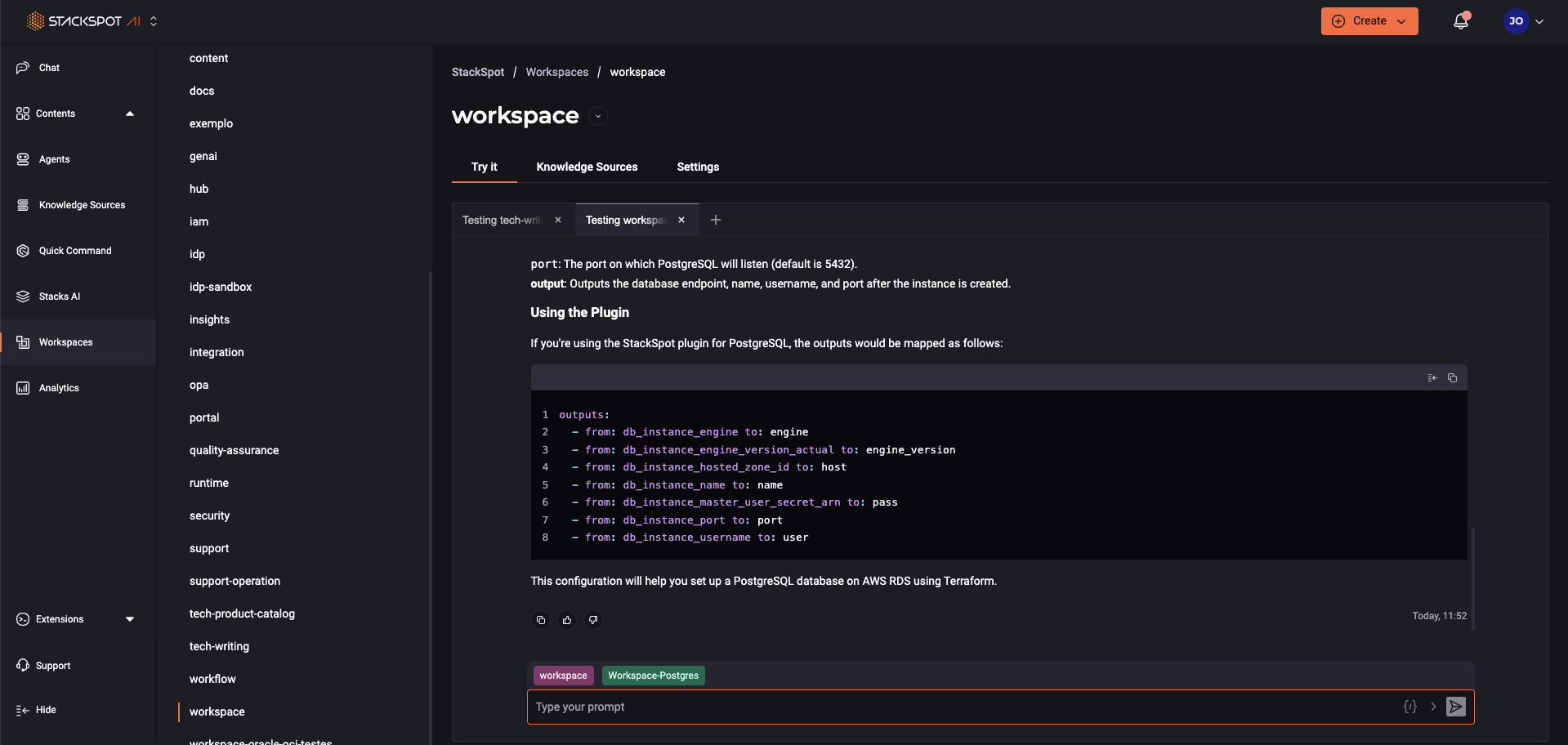Open the product switcher next to logo
The height and width of the screenshot is (745, 1568).
[154, 21]
